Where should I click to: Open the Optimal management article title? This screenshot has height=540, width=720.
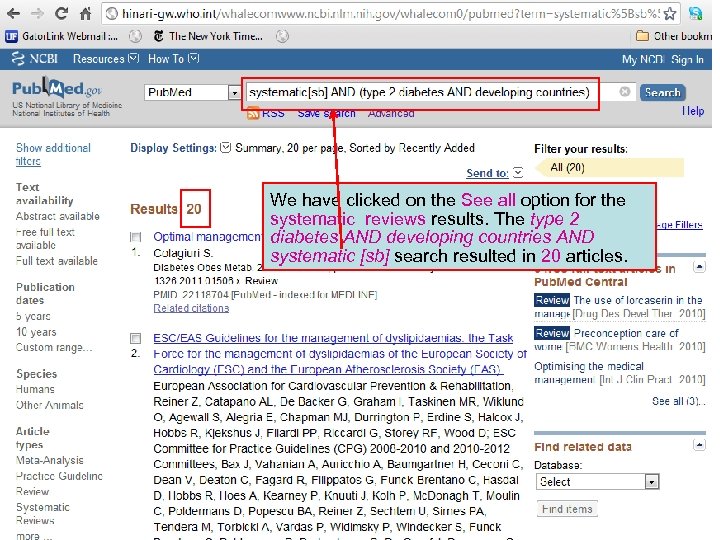pyautogui.click(x=208, y=237)
